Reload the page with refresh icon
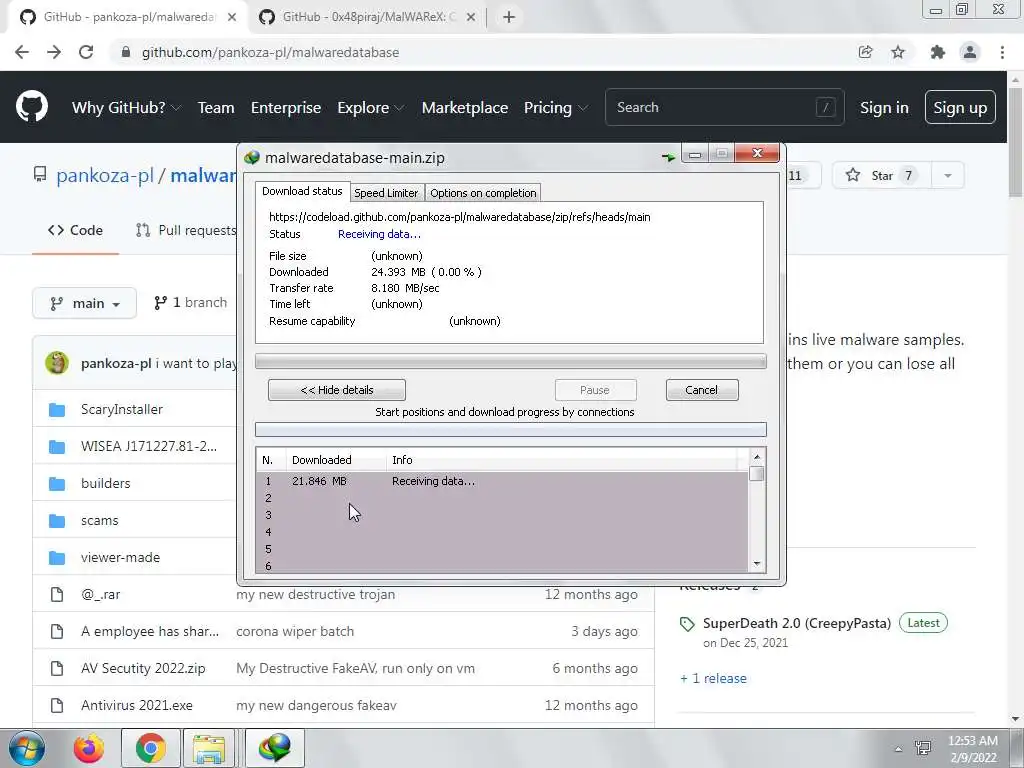 click(x=86, y=52)
